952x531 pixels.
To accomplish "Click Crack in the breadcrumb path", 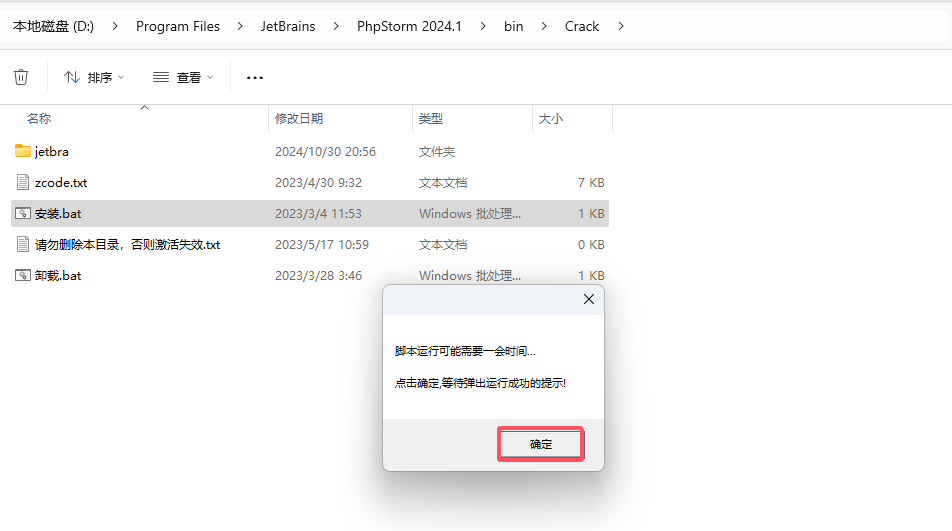I will [x=582, y=26].
